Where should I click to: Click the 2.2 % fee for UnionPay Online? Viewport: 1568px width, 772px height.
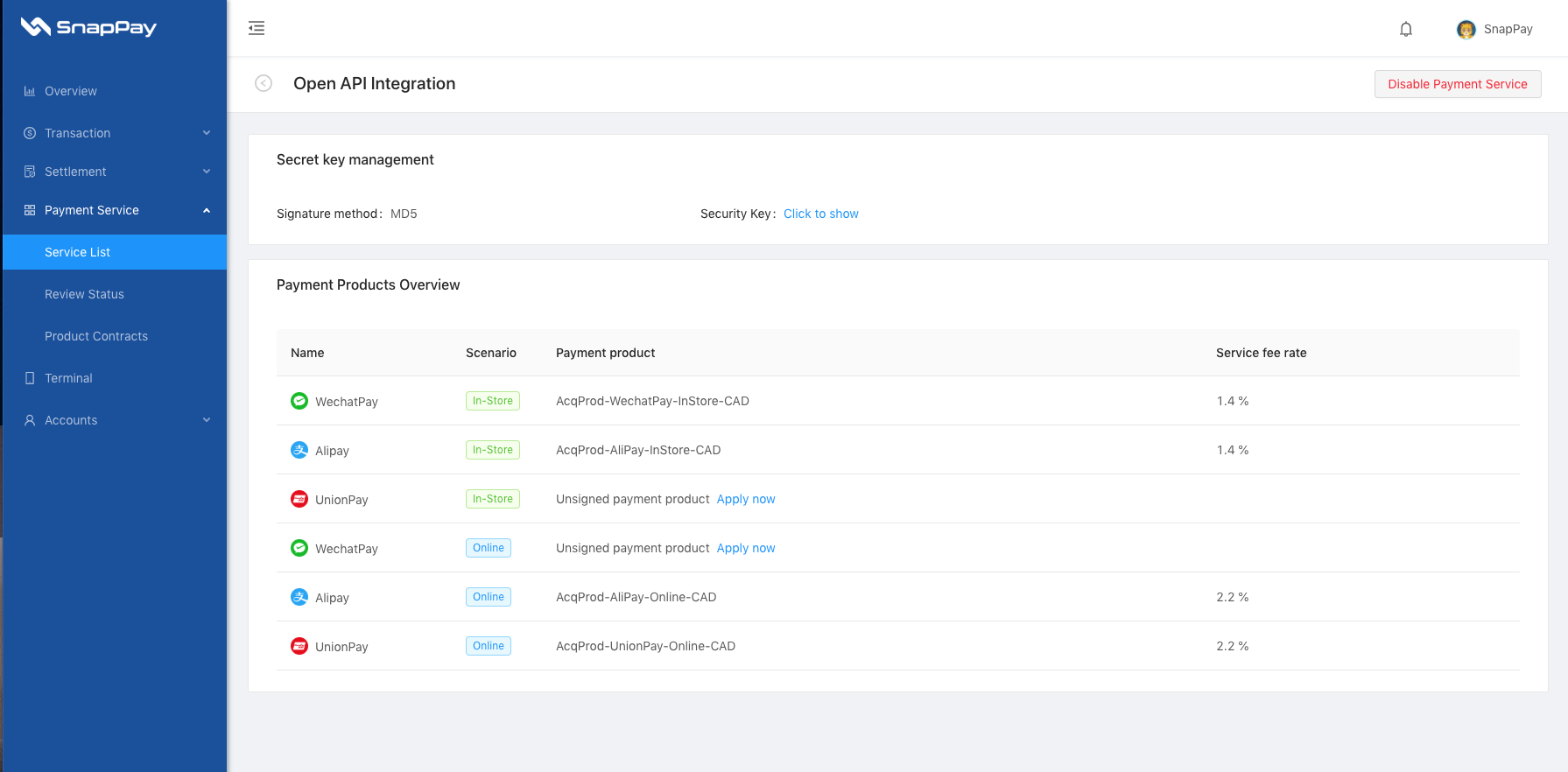1233,646
